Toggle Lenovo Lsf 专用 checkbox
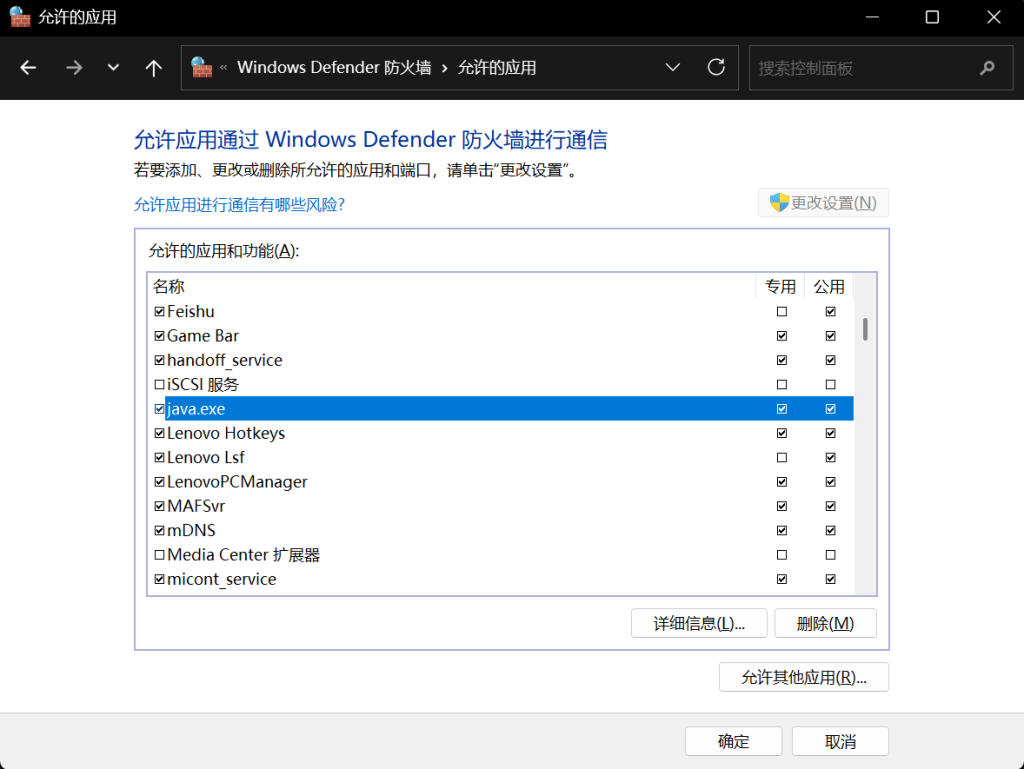This screenshot has height=769, width=1024. 782,458
